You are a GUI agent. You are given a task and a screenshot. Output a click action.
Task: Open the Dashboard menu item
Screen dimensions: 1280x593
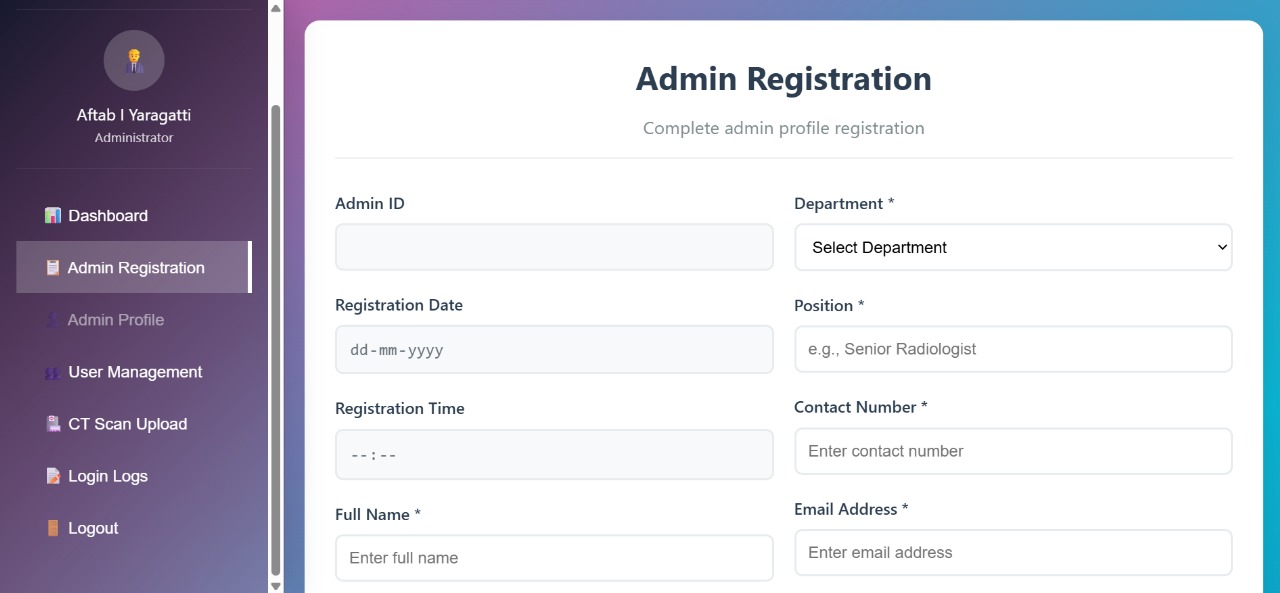click(108, 216)
